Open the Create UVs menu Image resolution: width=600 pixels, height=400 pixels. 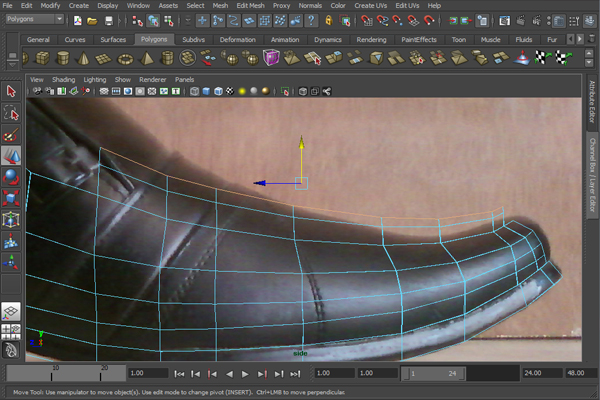[370, 5]
